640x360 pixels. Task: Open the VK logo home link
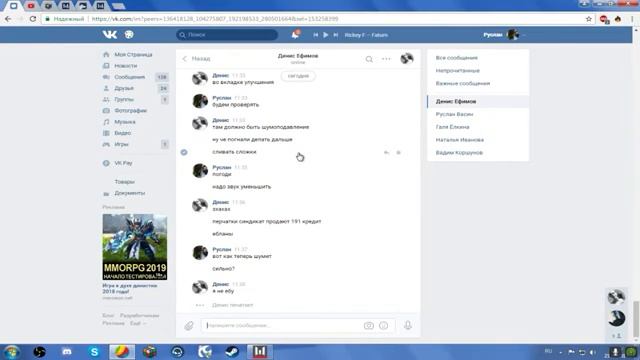pos(109,35)
